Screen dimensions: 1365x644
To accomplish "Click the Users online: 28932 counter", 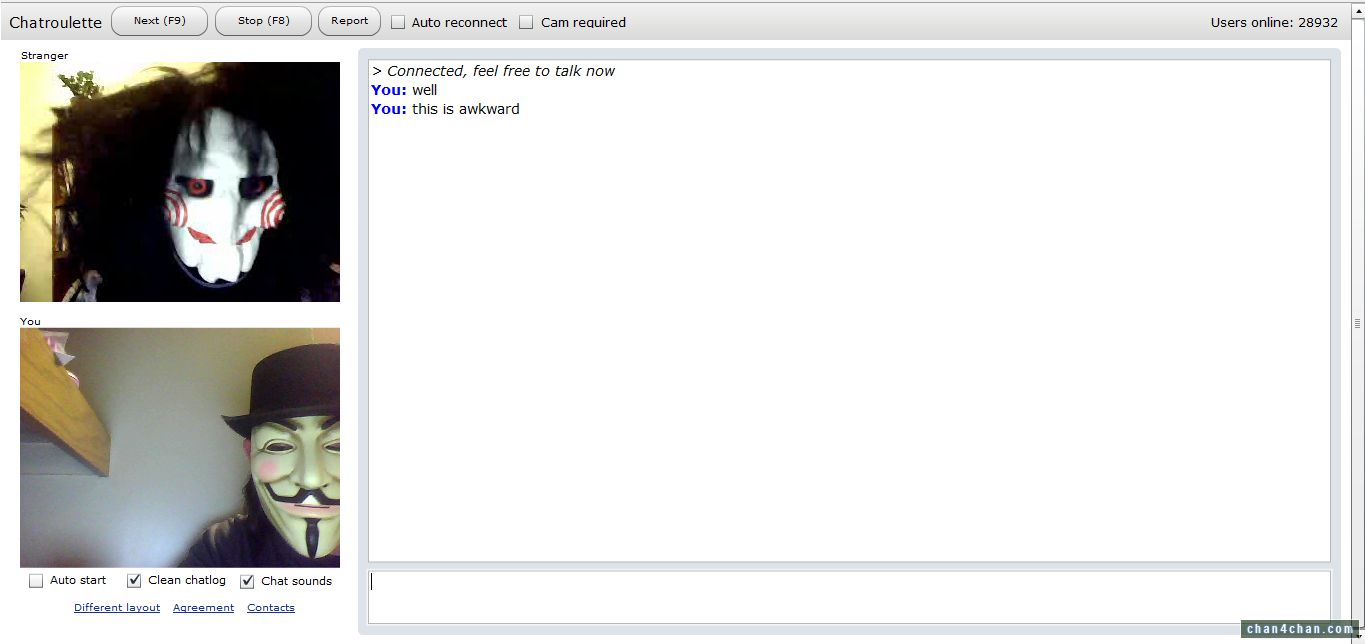I will pyautogui.click(x=1274, y=22).
